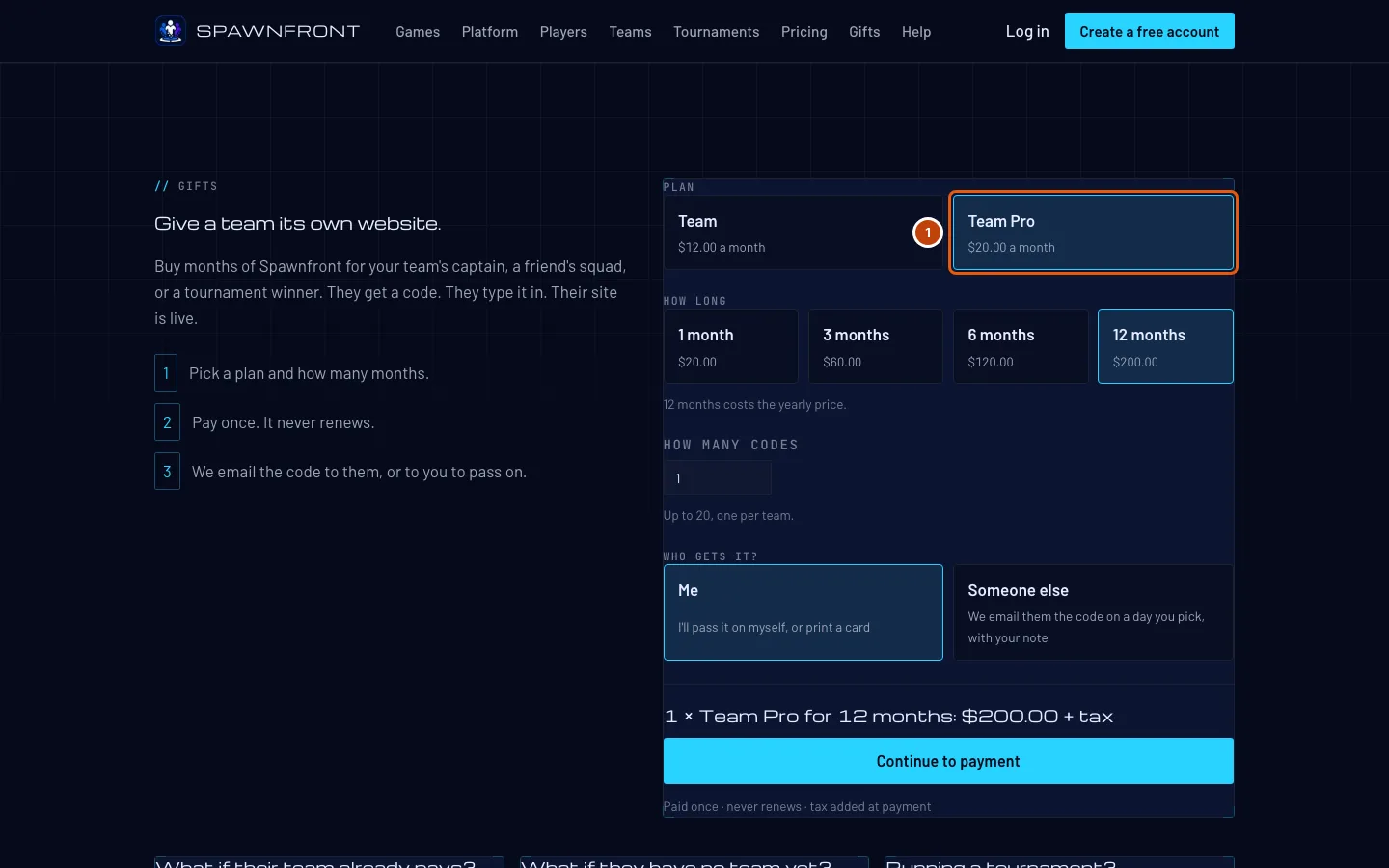Navigate to Tournaments

(717, 32)
